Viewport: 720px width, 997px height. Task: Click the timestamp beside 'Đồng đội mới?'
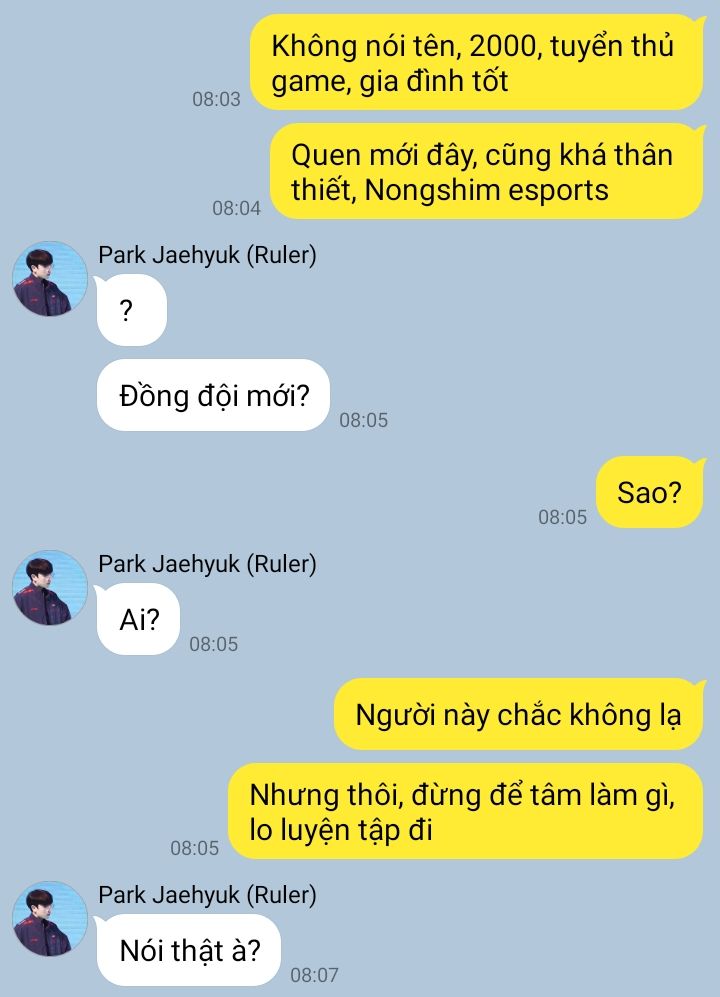point(363,420)
